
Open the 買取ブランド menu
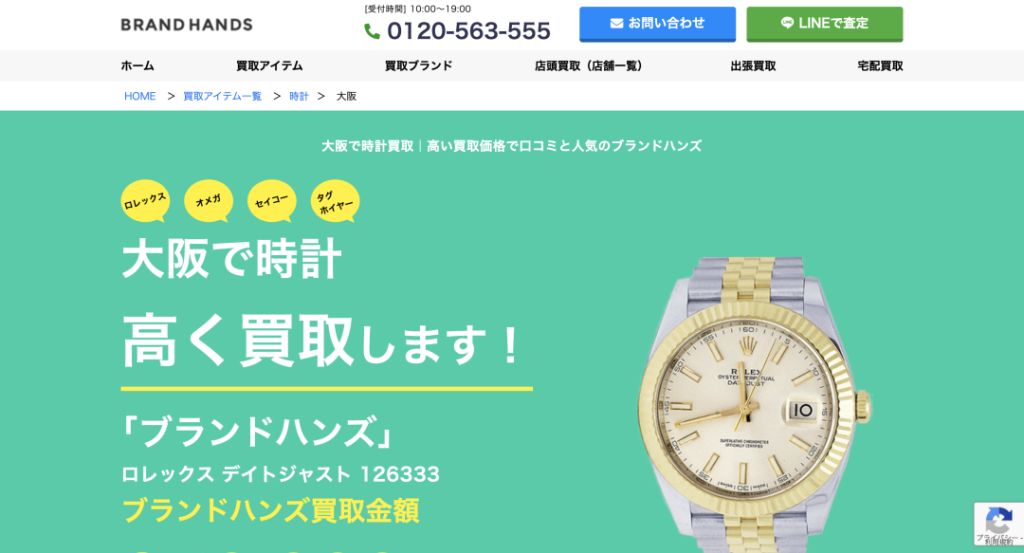[419, 66]
